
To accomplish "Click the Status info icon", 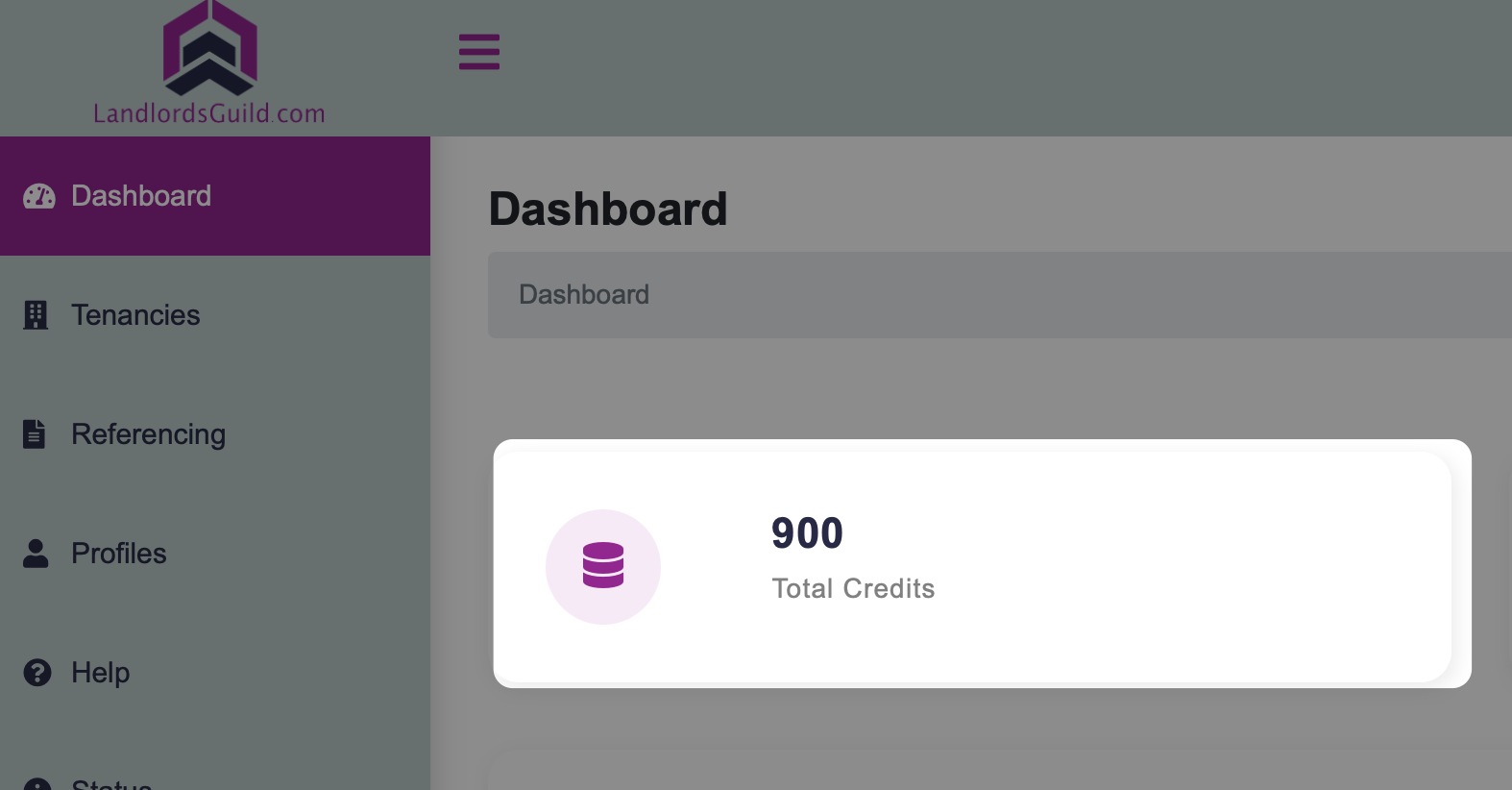I will click(x=37, y=784).
